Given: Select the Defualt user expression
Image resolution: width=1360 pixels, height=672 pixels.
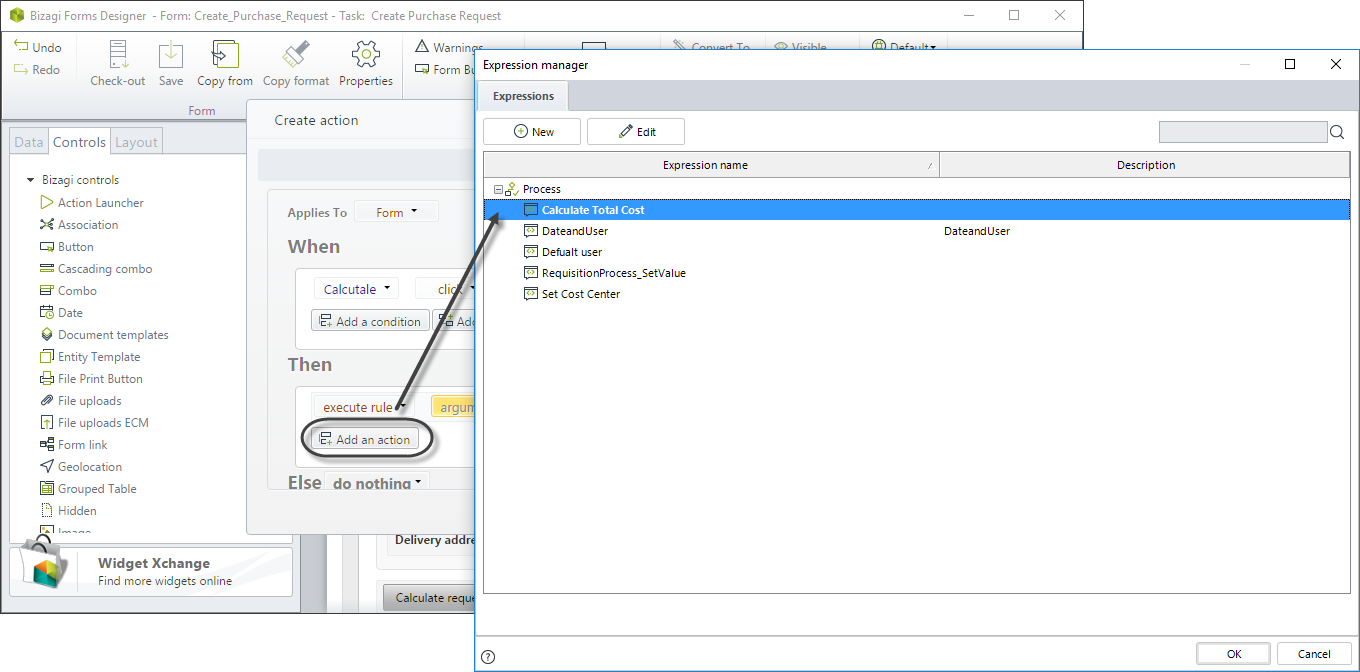Looking at the screenshot, I should 916,252.
